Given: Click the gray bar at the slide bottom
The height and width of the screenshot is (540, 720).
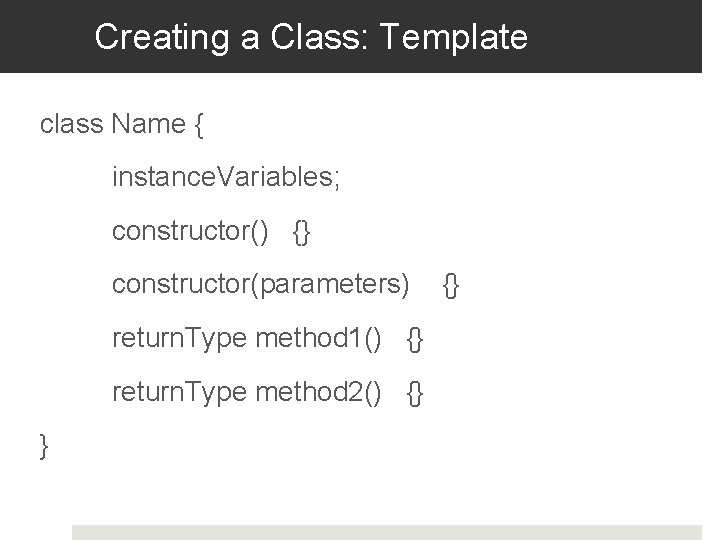Looking at the screenshot, I should [387, 532].
